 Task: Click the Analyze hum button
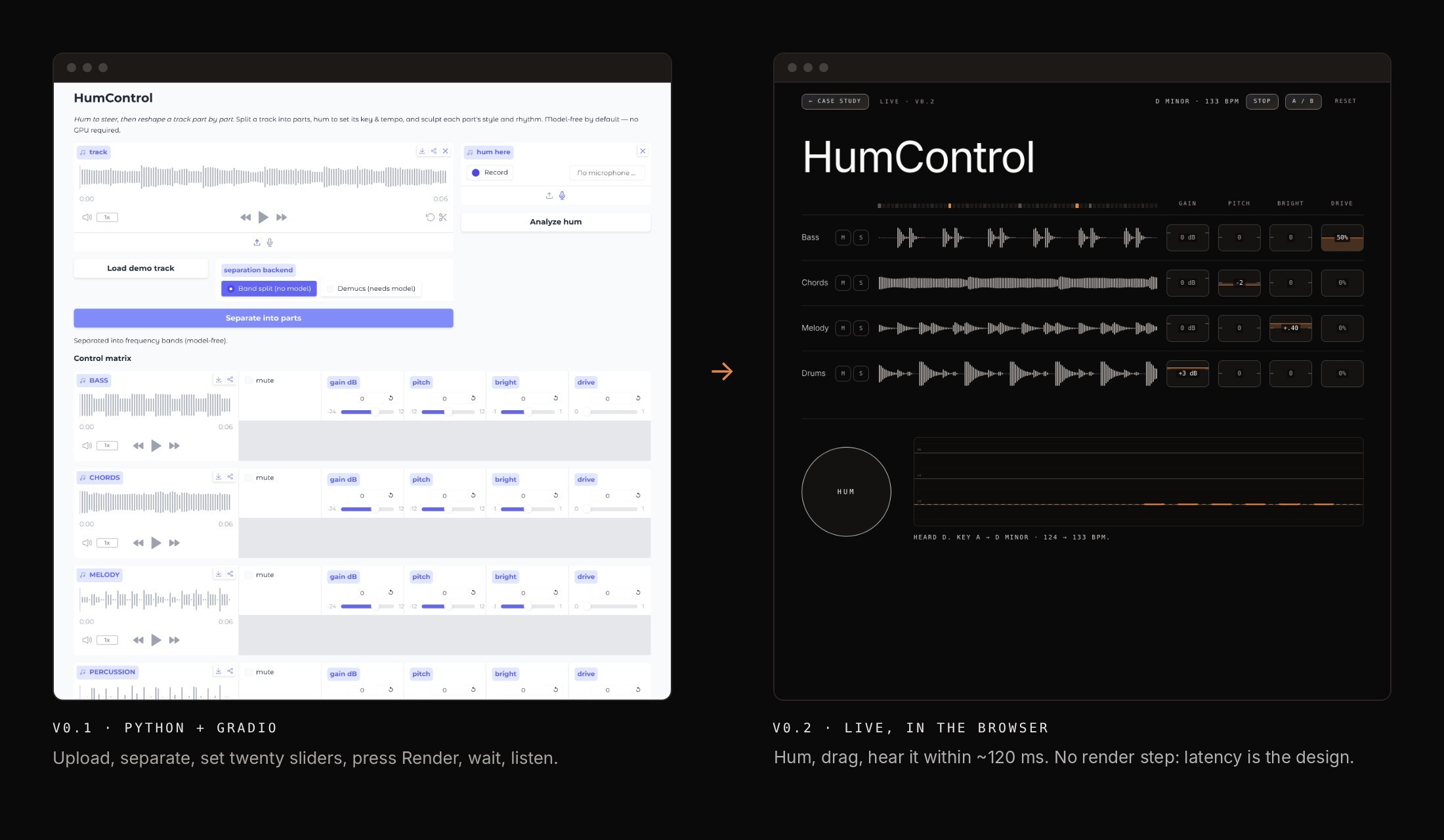(556, 222)
